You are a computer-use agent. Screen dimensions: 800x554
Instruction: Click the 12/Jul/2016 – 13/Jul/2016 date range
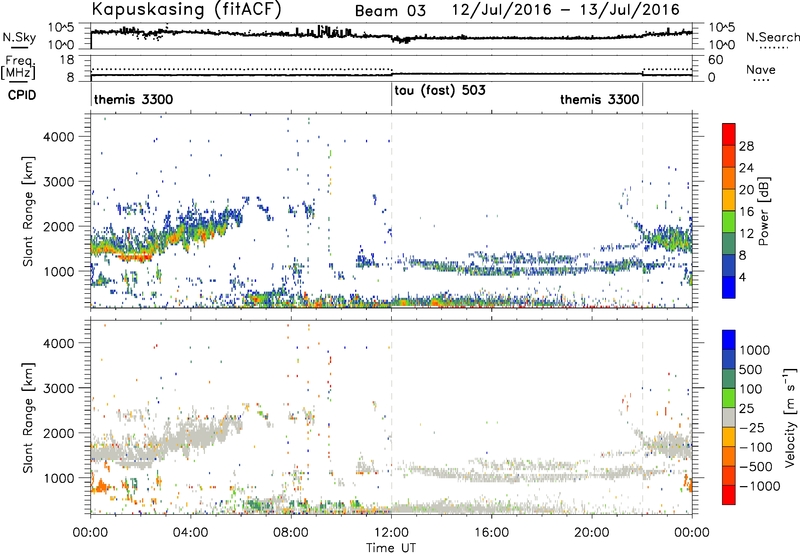point(566,10)
